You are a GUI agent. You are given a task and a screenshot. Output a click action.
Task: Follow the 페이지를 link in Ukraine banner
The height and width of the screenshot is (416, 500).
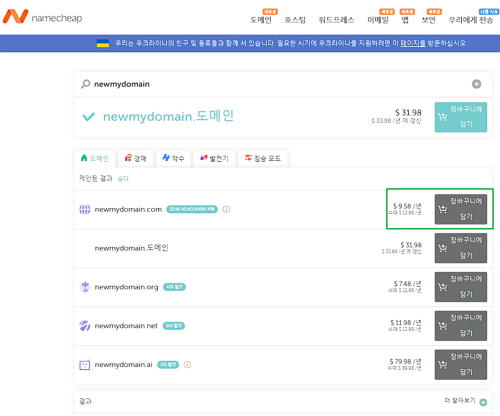coord(413,43)
